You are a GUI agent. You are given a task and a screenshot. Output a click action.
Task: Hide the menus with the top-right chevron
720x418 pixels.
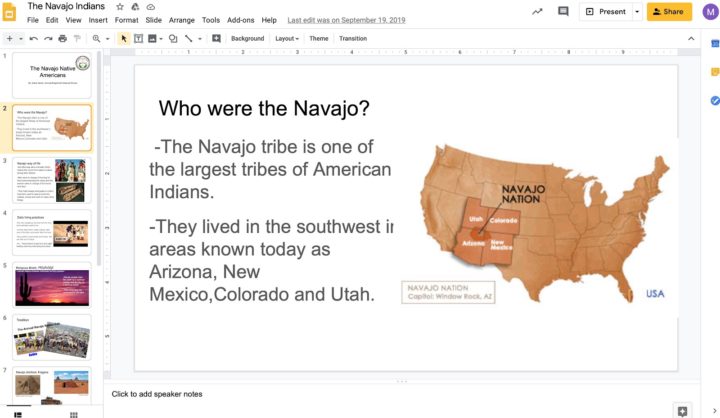pos(690,39)
